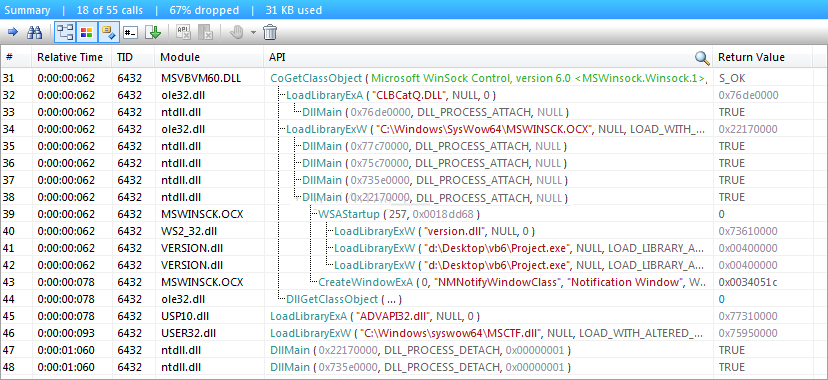Click the hand breakpoint icon

[x=236, y=33]
